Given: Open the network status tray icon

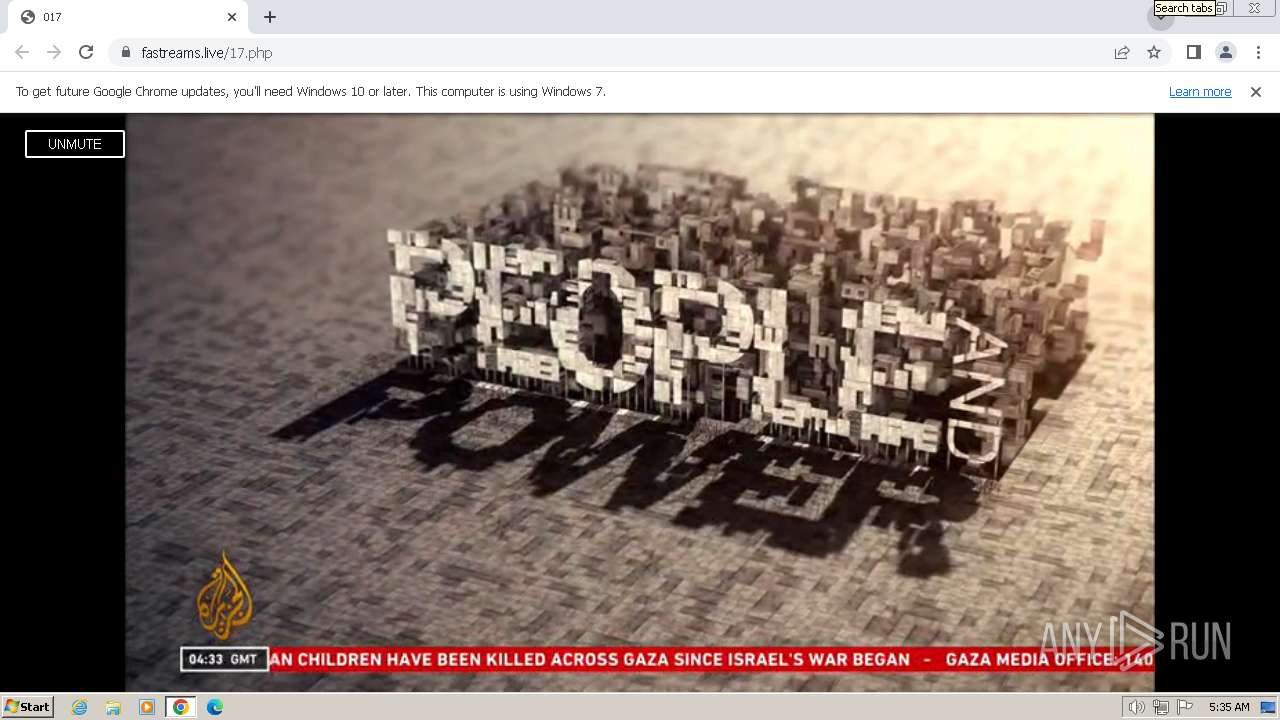Looking at the screenshot, I should point(1161,707).
